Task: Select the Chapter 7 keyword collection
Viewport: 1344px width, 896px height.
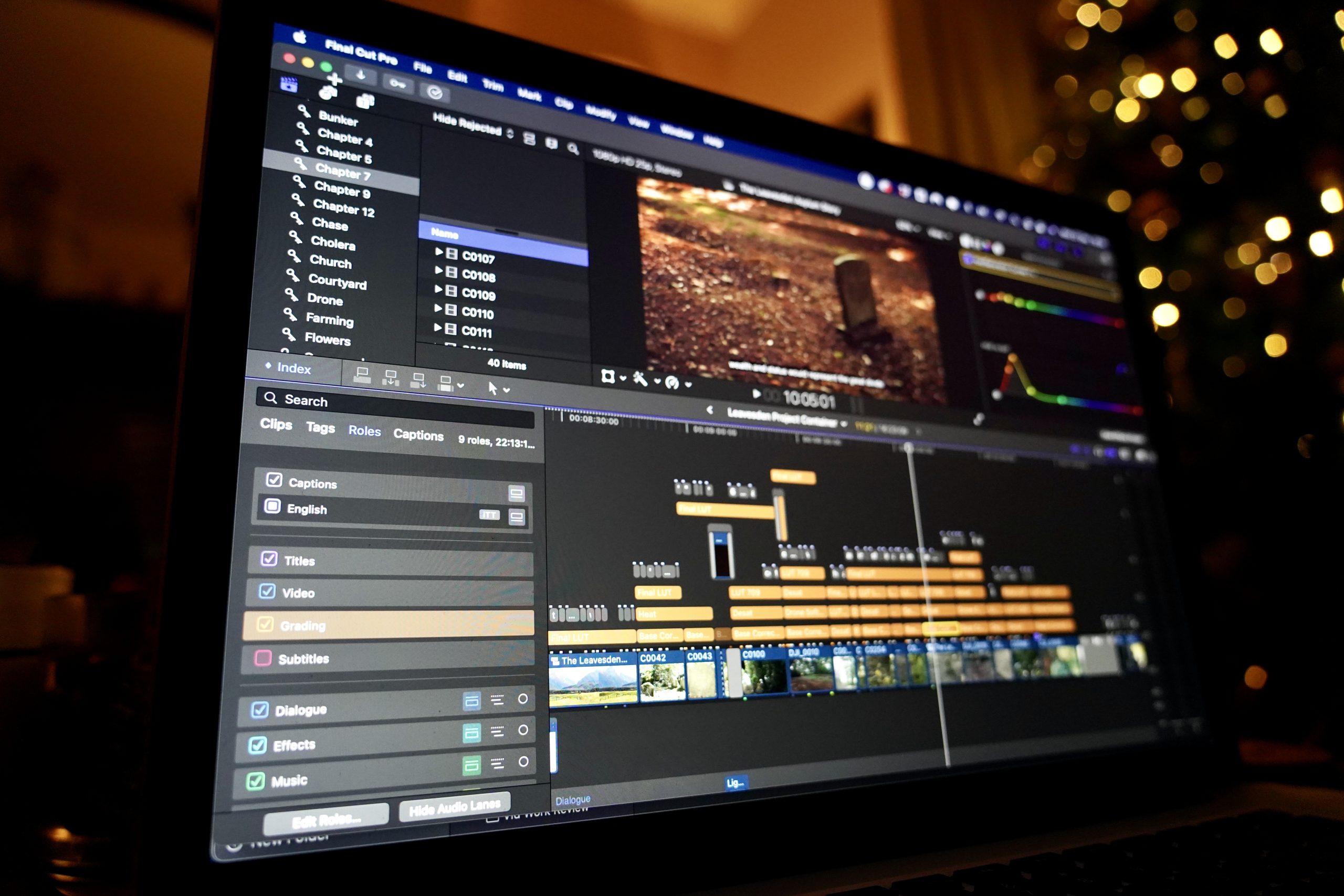Action: click(342, 172)
